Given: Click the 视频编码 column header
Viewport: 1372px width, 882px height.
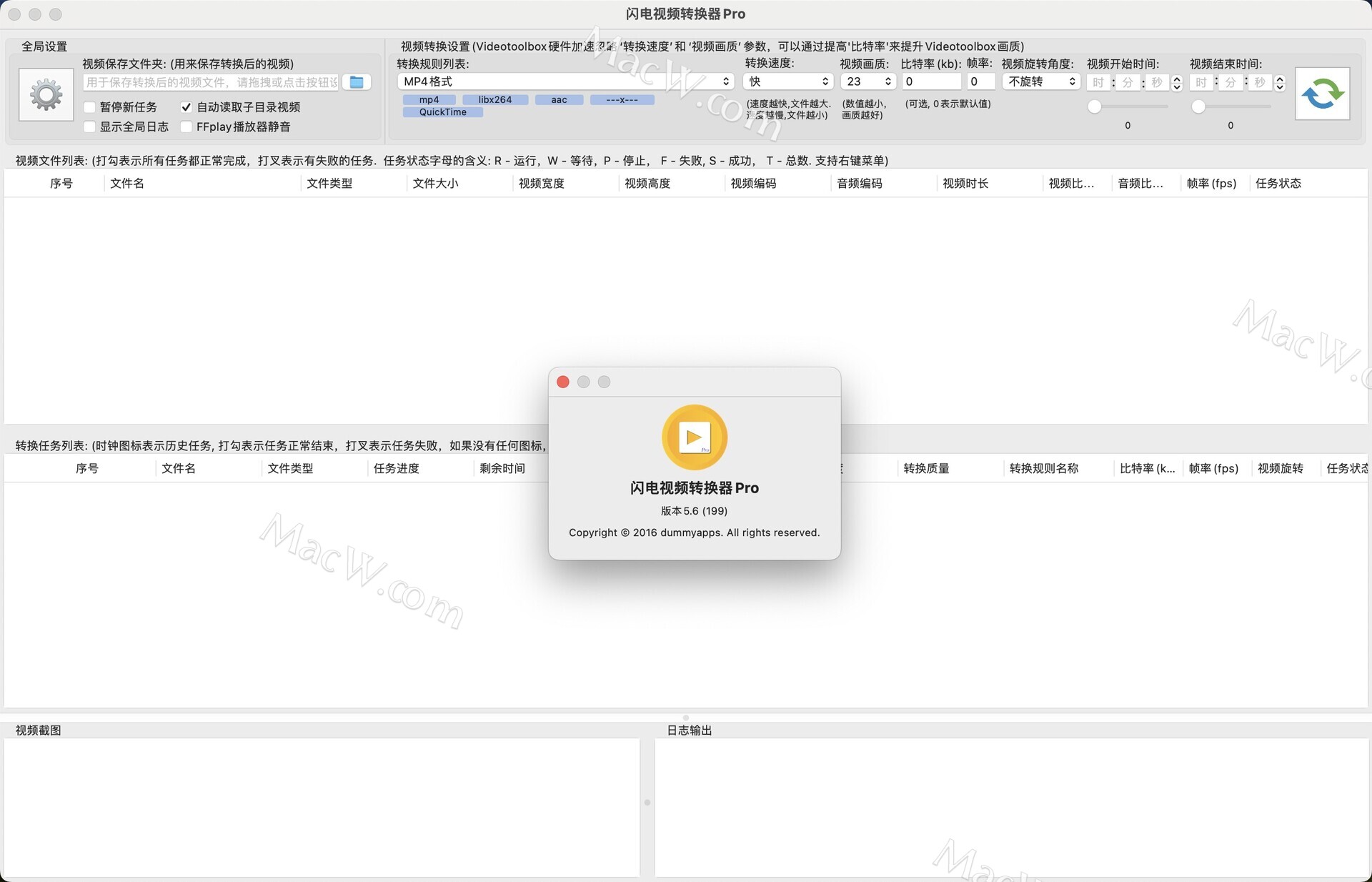Looking at the screenshot, I should 777,184.
